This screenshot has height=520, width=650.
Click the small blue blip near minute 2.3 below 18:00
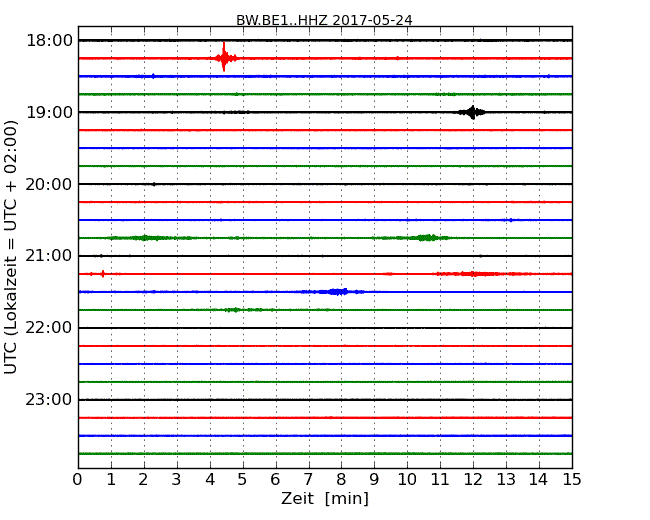click(x=153, y=76)
